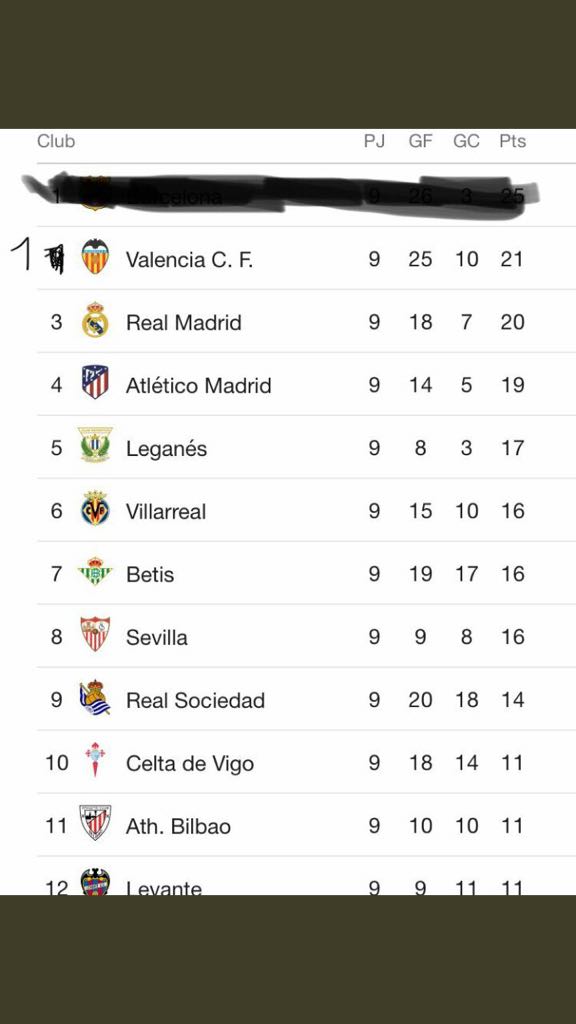The image size is (576, 1024).
Task: Open the Real Madrid team name
Action: click(184, 323)
